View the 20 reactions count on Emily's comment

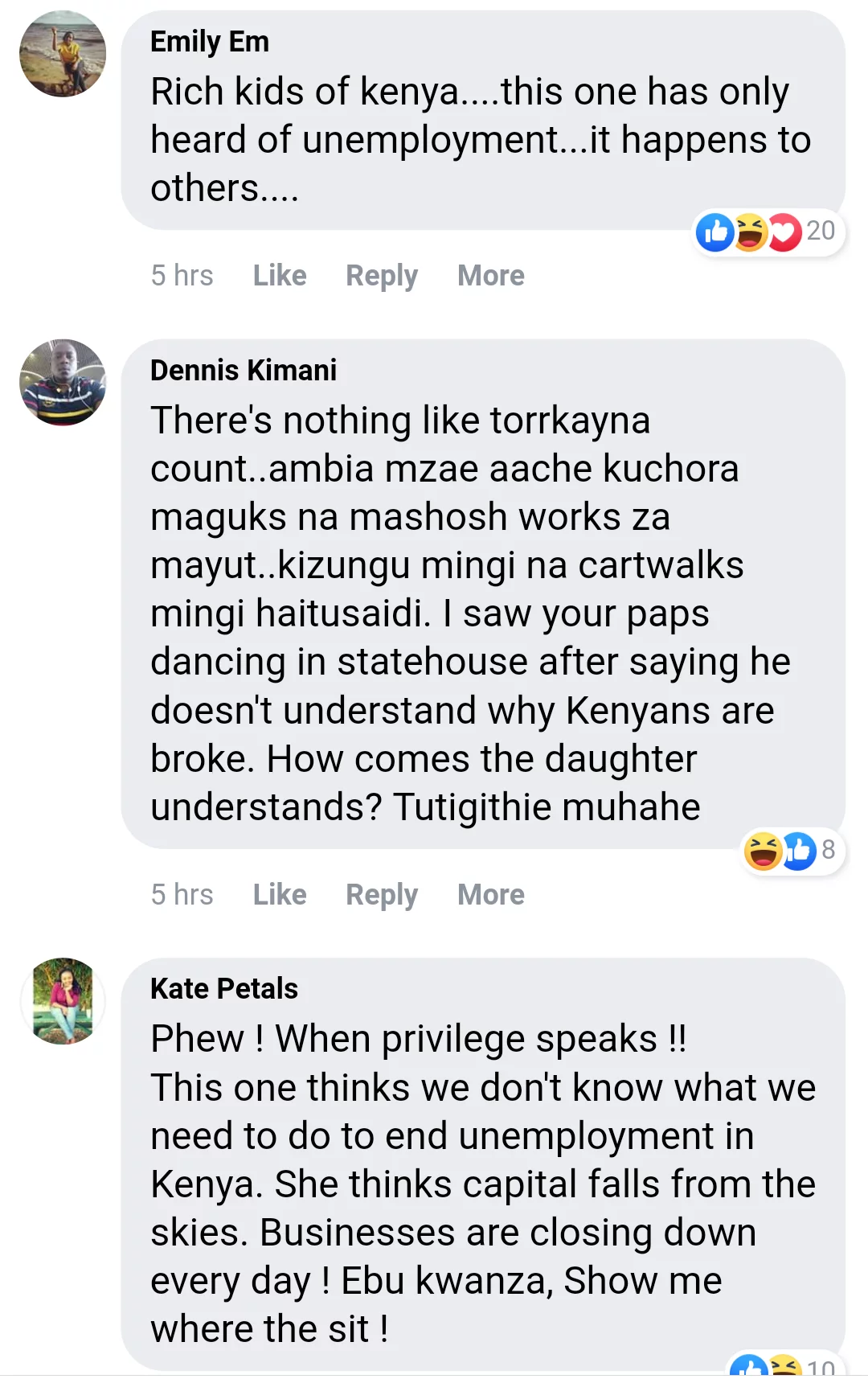(821, 232)
